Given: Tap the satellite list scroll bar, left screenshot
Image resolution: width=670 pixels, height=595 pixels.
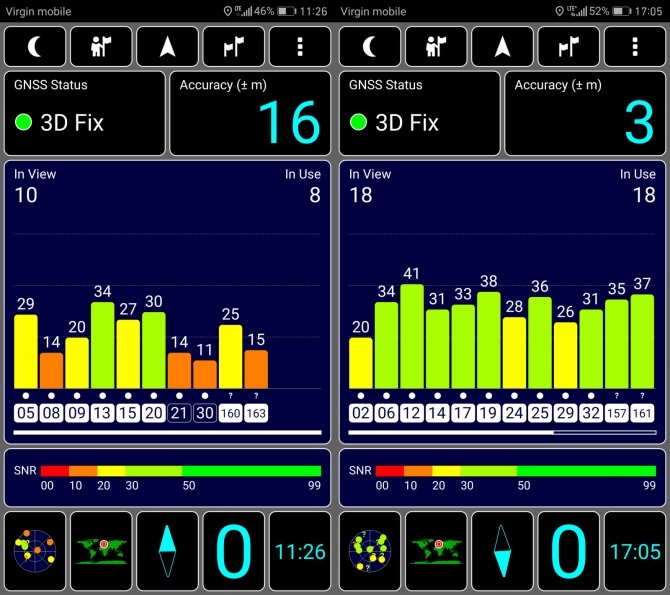Looking at the screenshot, I should pyautogui.click(x=168, y=433).
